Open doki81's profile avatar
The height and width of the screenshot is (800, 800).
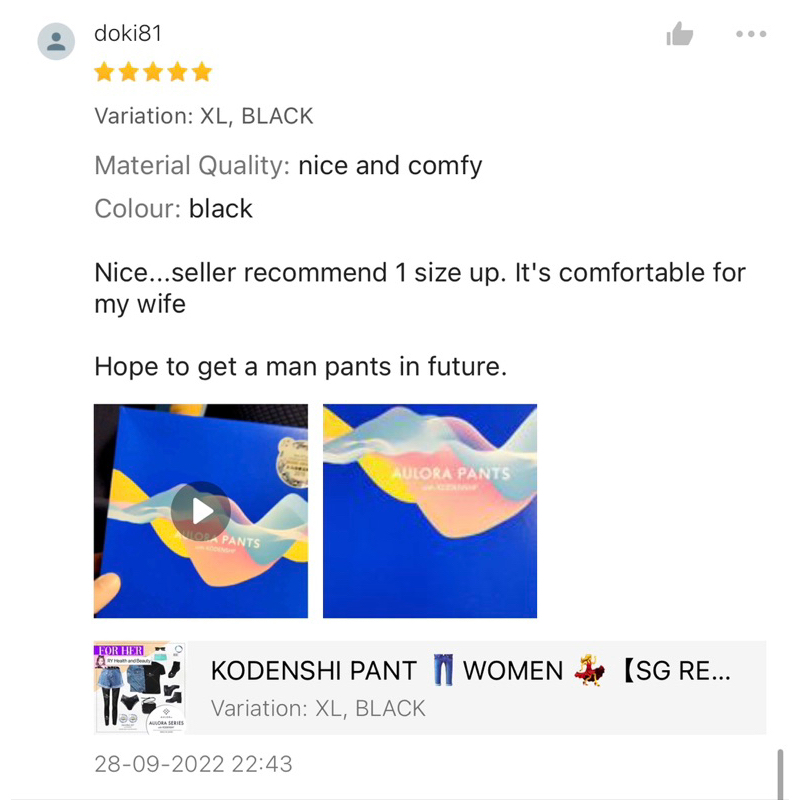(56, 41)
